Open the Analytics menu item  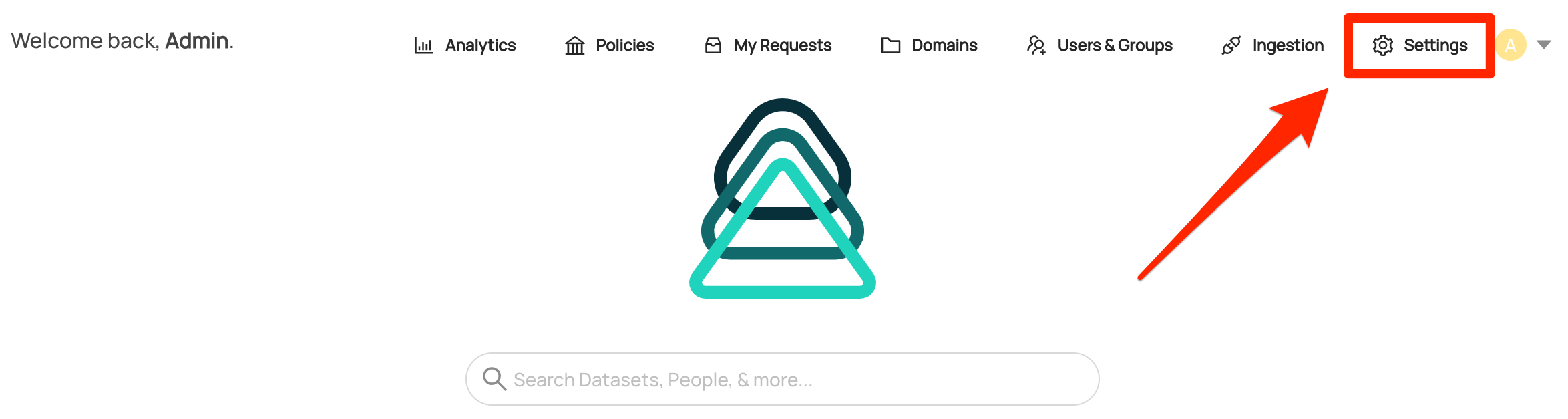click(x=480, y=45)
